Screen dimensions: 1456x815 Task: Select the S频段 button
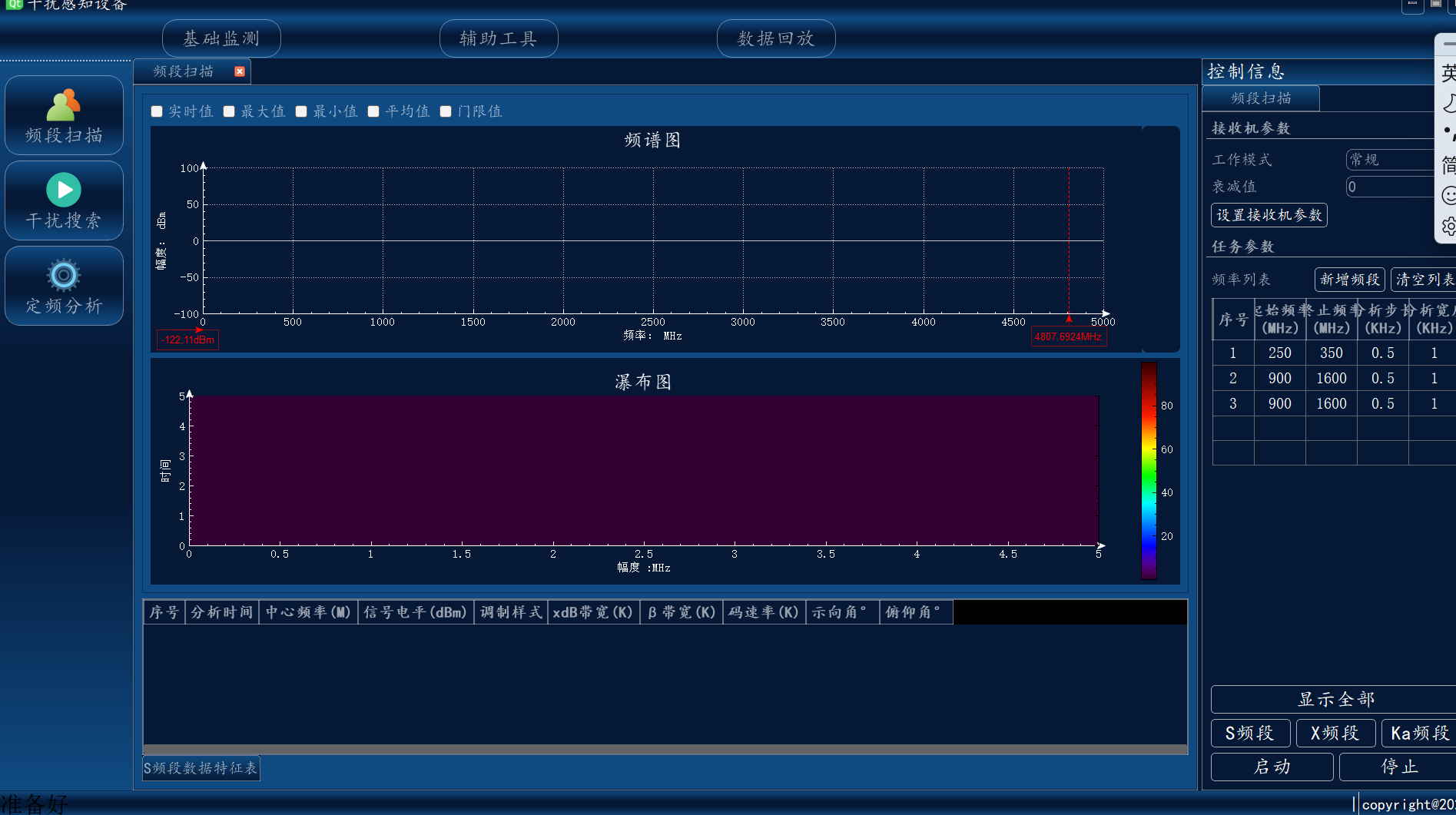coord(1250,734)
